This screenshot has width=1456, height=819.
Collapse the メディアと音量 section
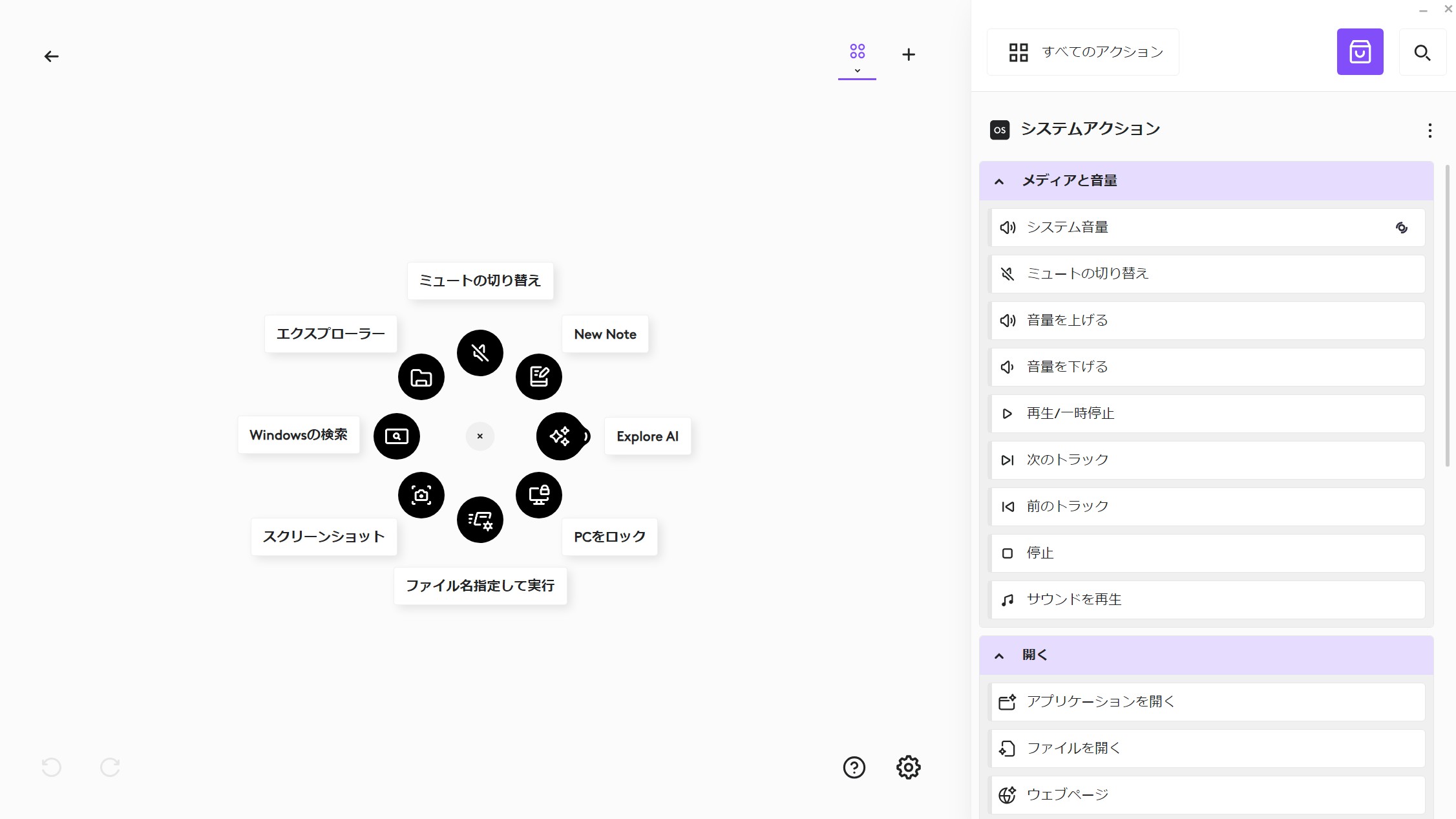point(999,181)
